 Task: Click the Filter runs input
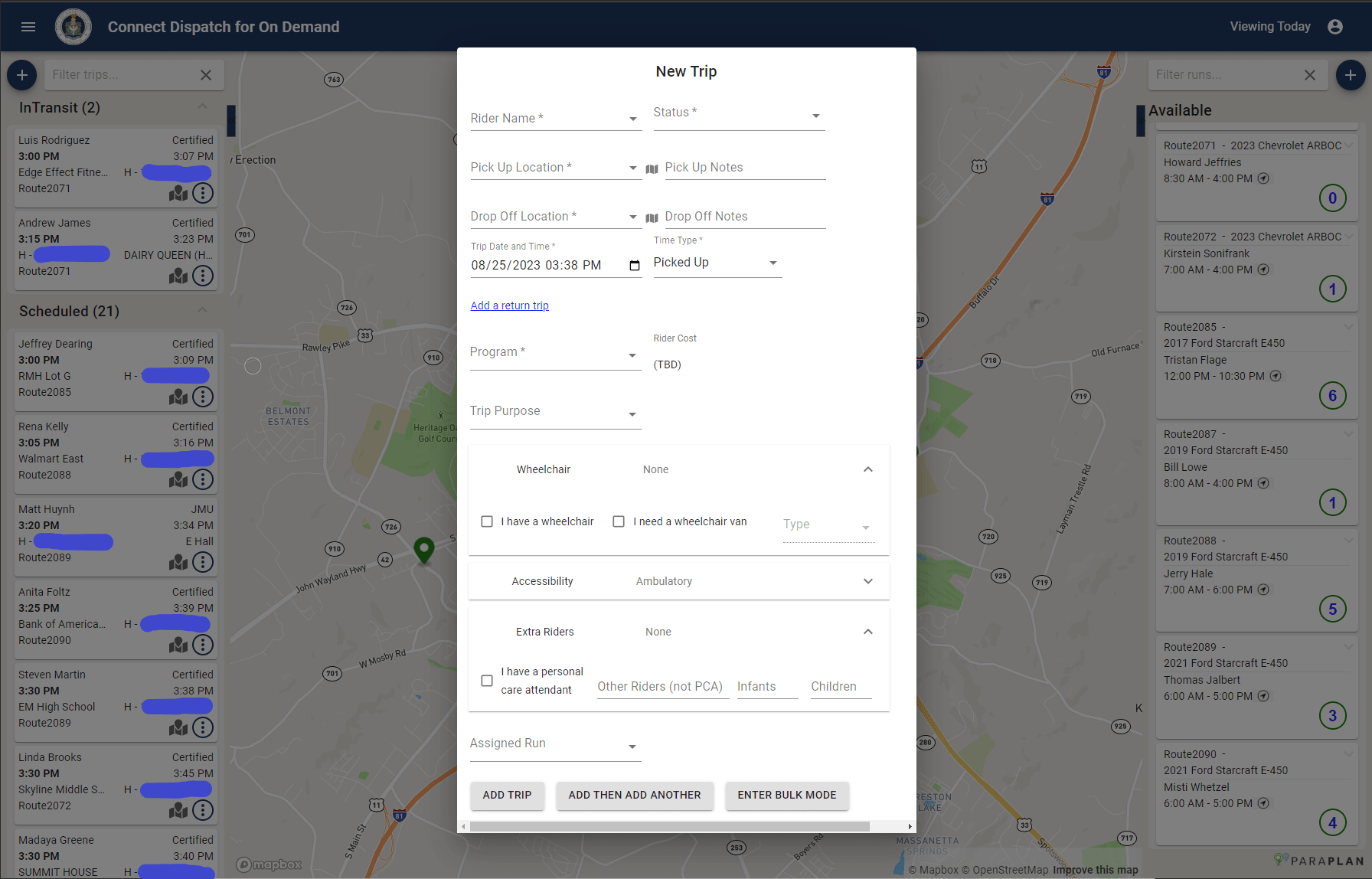[1227, 75]
